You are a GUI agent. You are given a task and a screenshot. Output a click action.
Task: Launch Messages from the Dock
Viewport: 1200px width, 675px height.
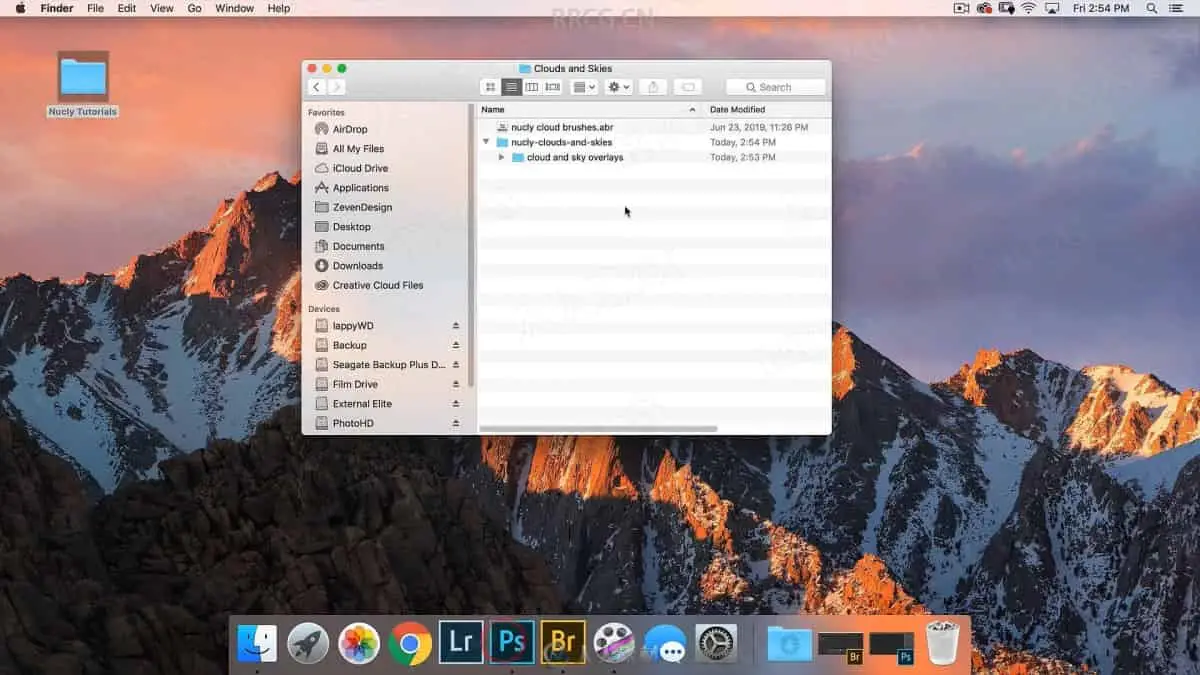tap(665, 643)
